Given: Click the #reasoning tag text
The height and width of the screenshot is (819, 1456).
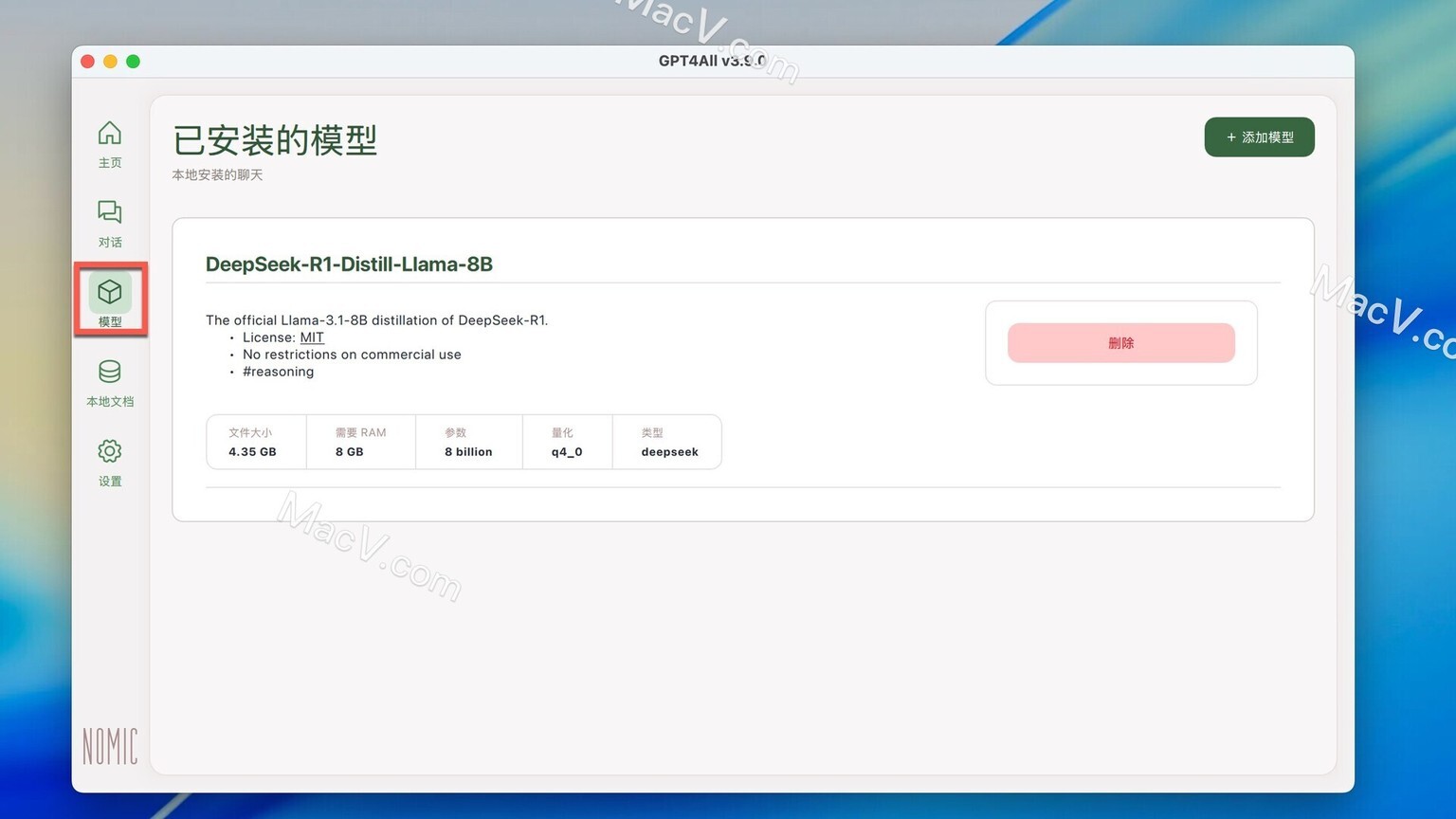Looking at the screenshot, I should pos(278,372).
